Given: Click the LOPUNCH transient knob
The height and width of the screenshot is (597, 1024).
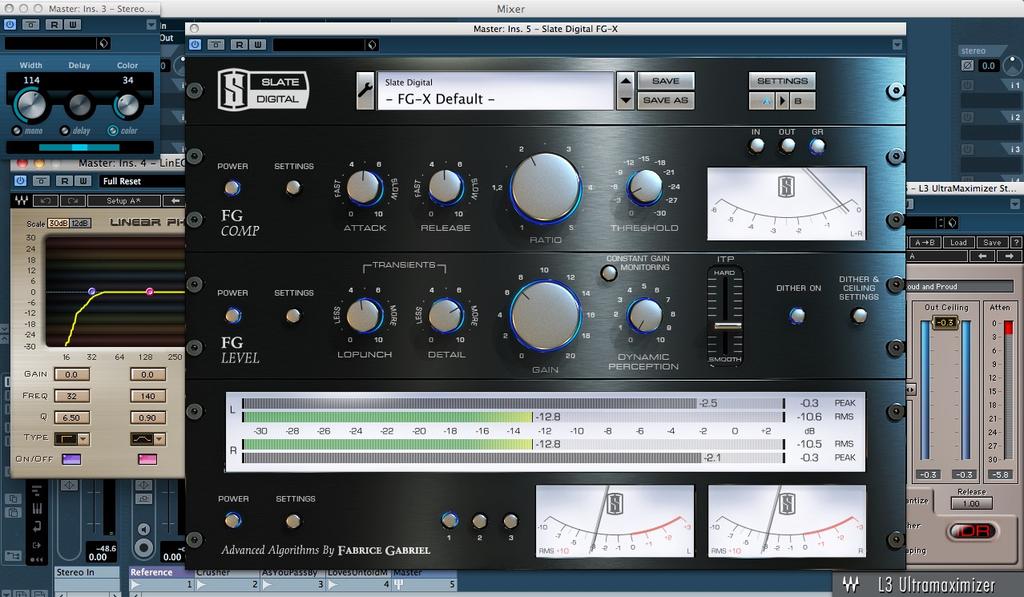Looking at the screenshot, I should click(364, 315).
